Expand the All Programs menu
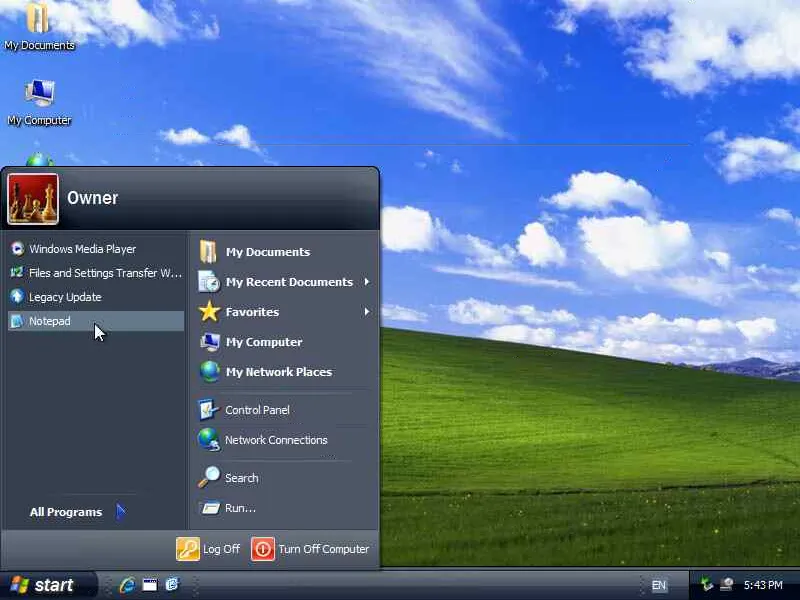This screenshot has height=600, width=800. 78,512
